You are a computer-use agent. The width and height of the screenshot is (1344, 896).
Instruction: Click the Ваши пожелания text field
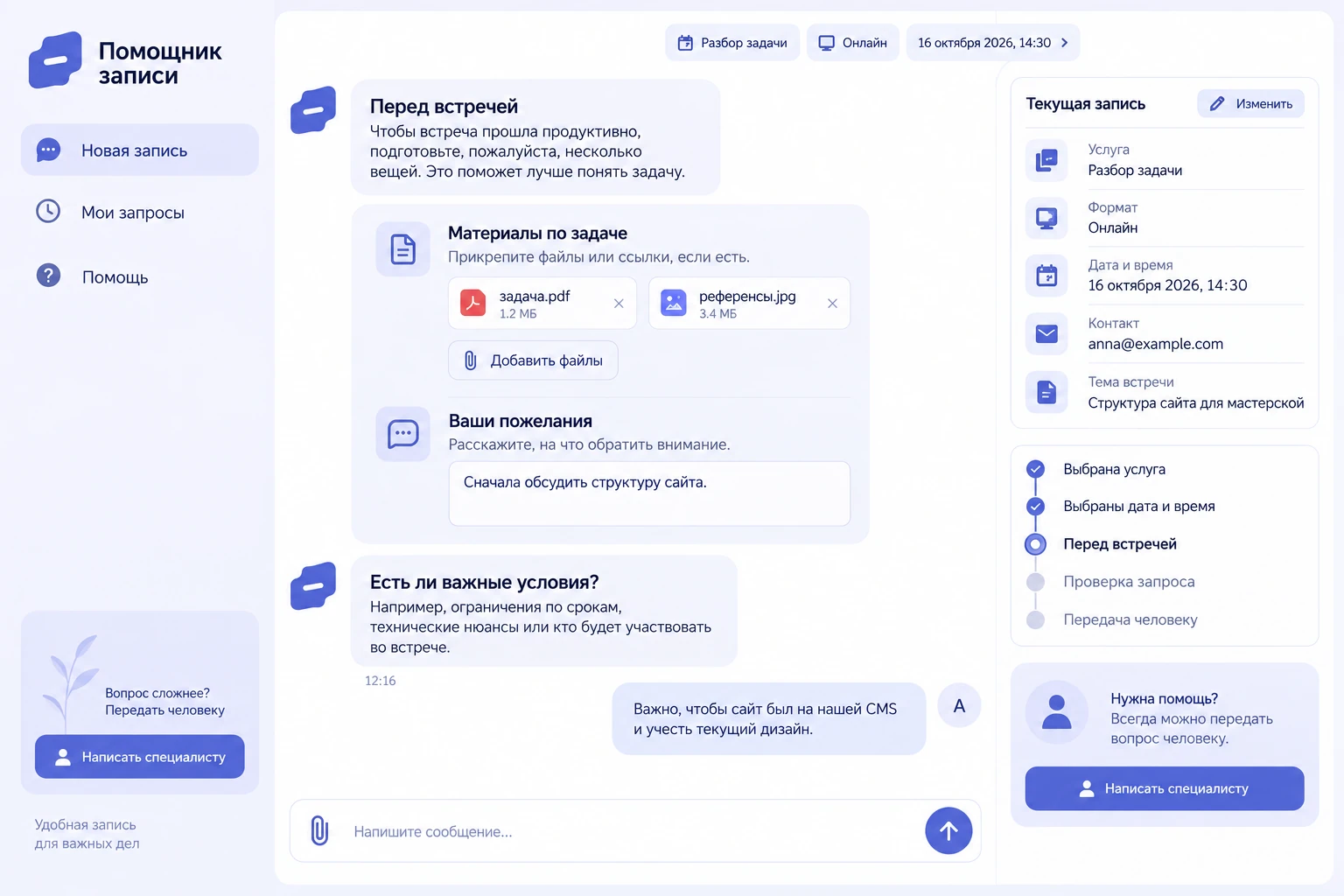649,493
